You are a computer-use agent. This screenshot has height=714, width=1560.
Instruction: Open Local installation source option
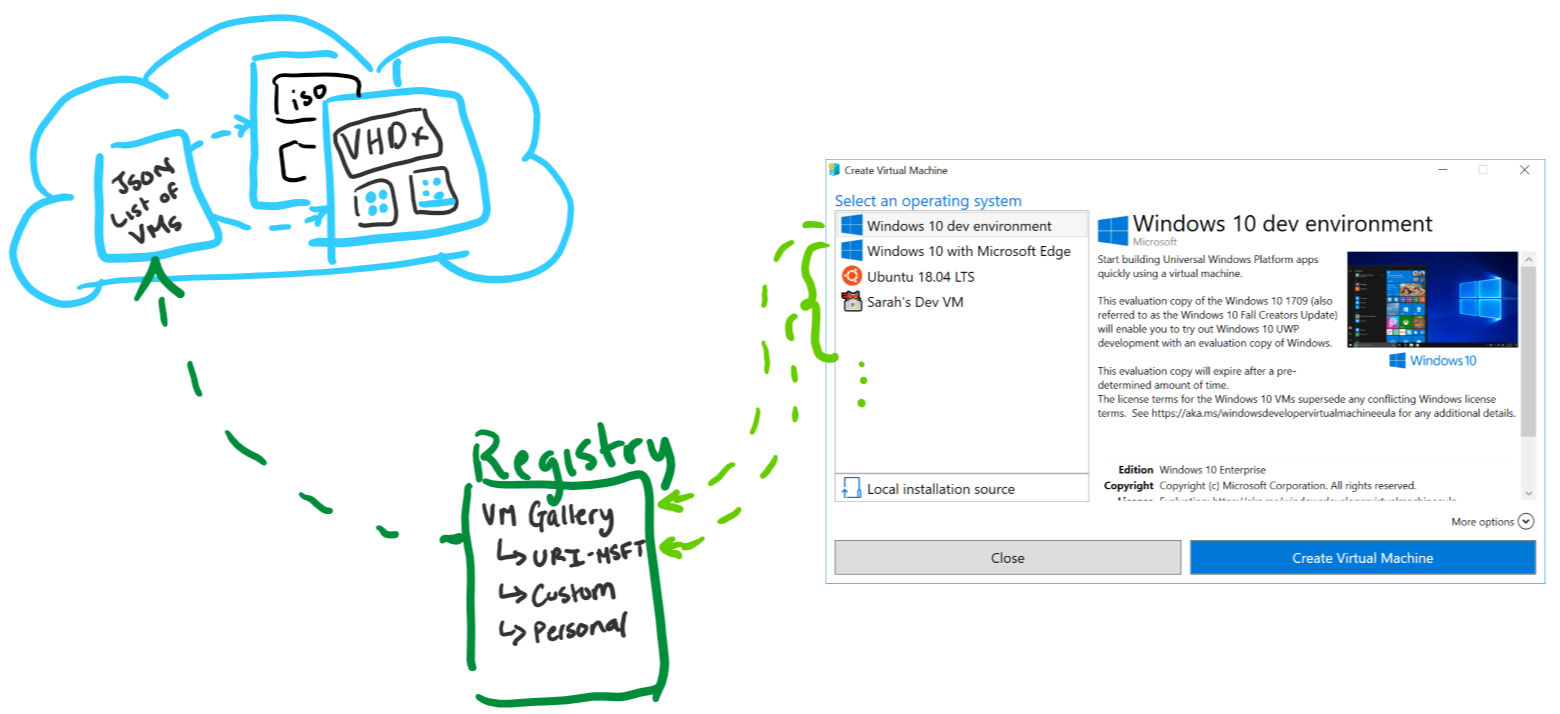tap(962, 488)
